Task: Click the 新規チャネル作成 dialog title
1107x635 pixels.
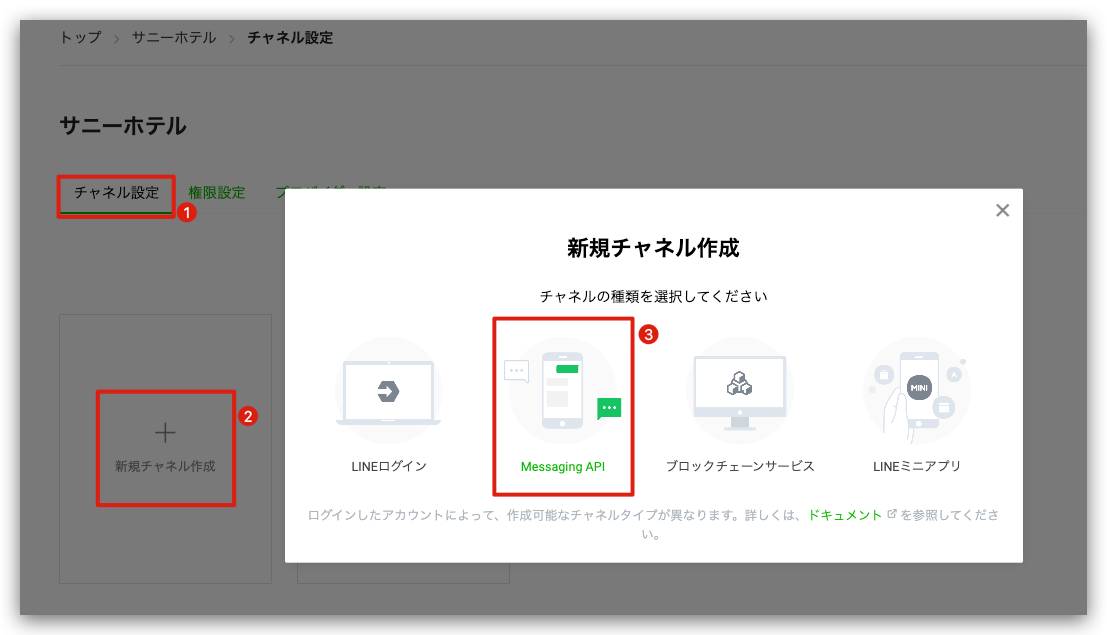Action: 653,248
